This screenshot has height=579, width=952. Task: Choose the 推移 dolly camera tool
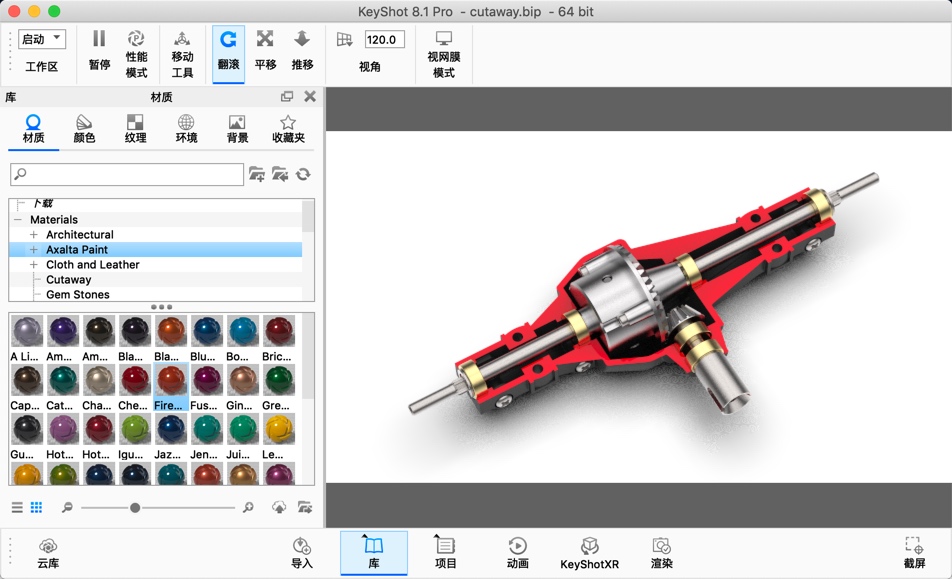(302, 50)
